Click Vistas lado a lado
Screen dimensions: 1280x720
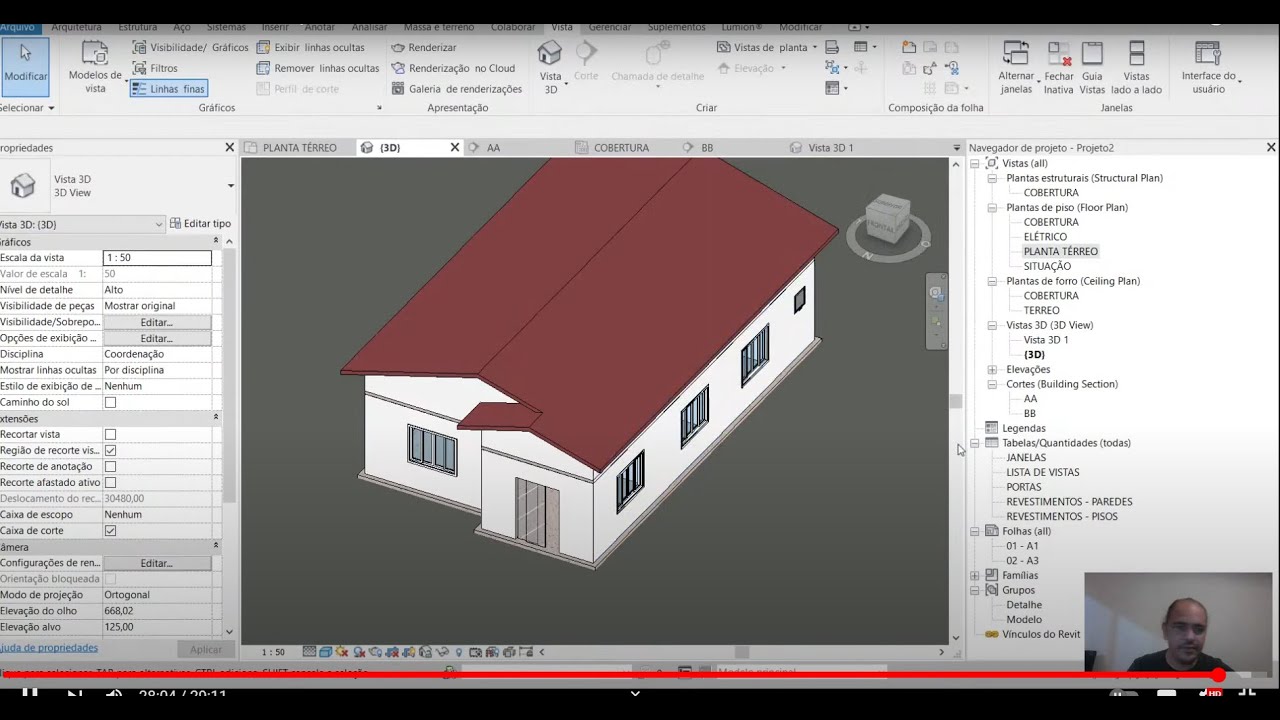click(x=1136, y=67)
